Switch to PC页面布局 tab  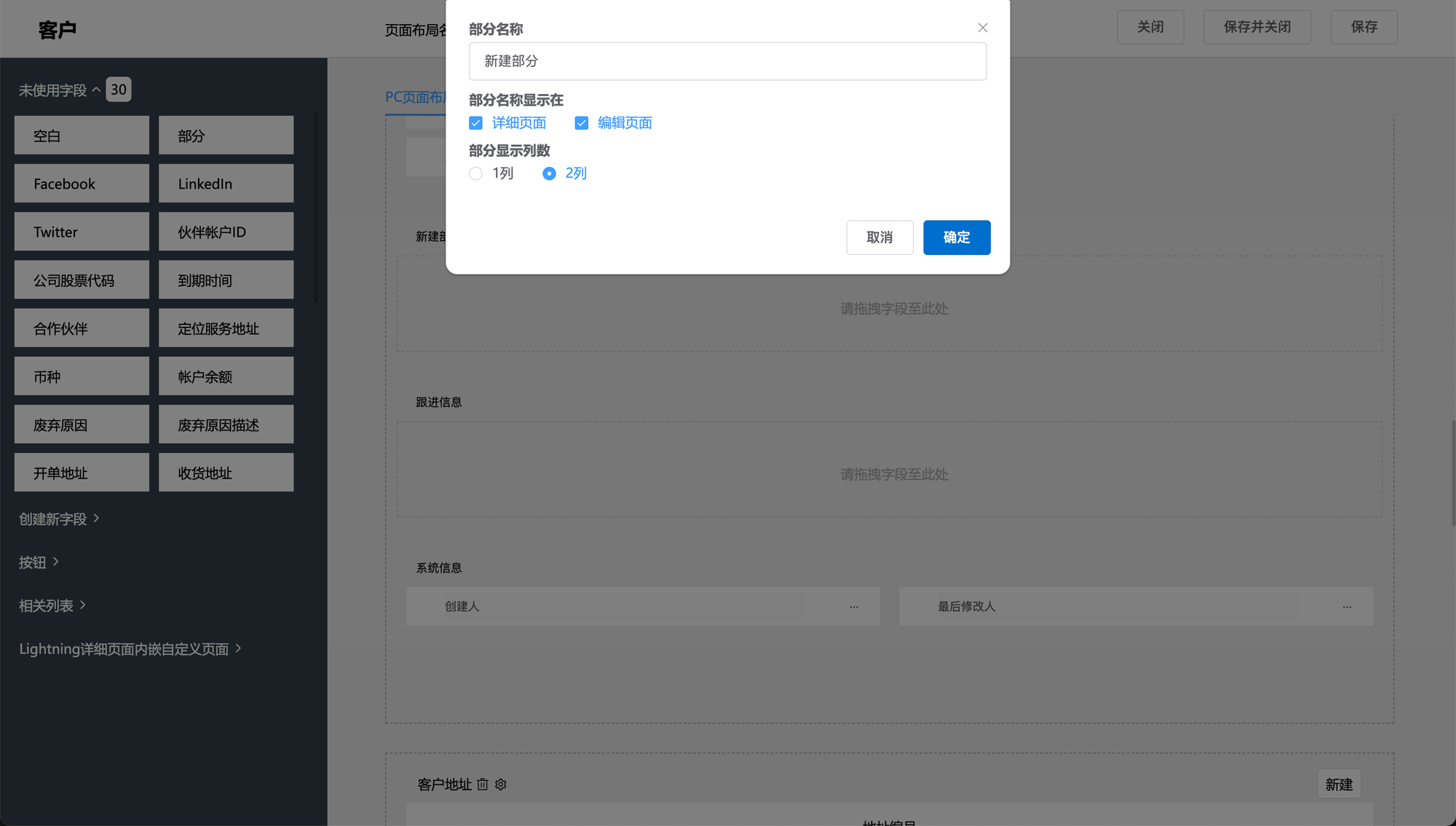pyautogui.click(x=415, y=97)
